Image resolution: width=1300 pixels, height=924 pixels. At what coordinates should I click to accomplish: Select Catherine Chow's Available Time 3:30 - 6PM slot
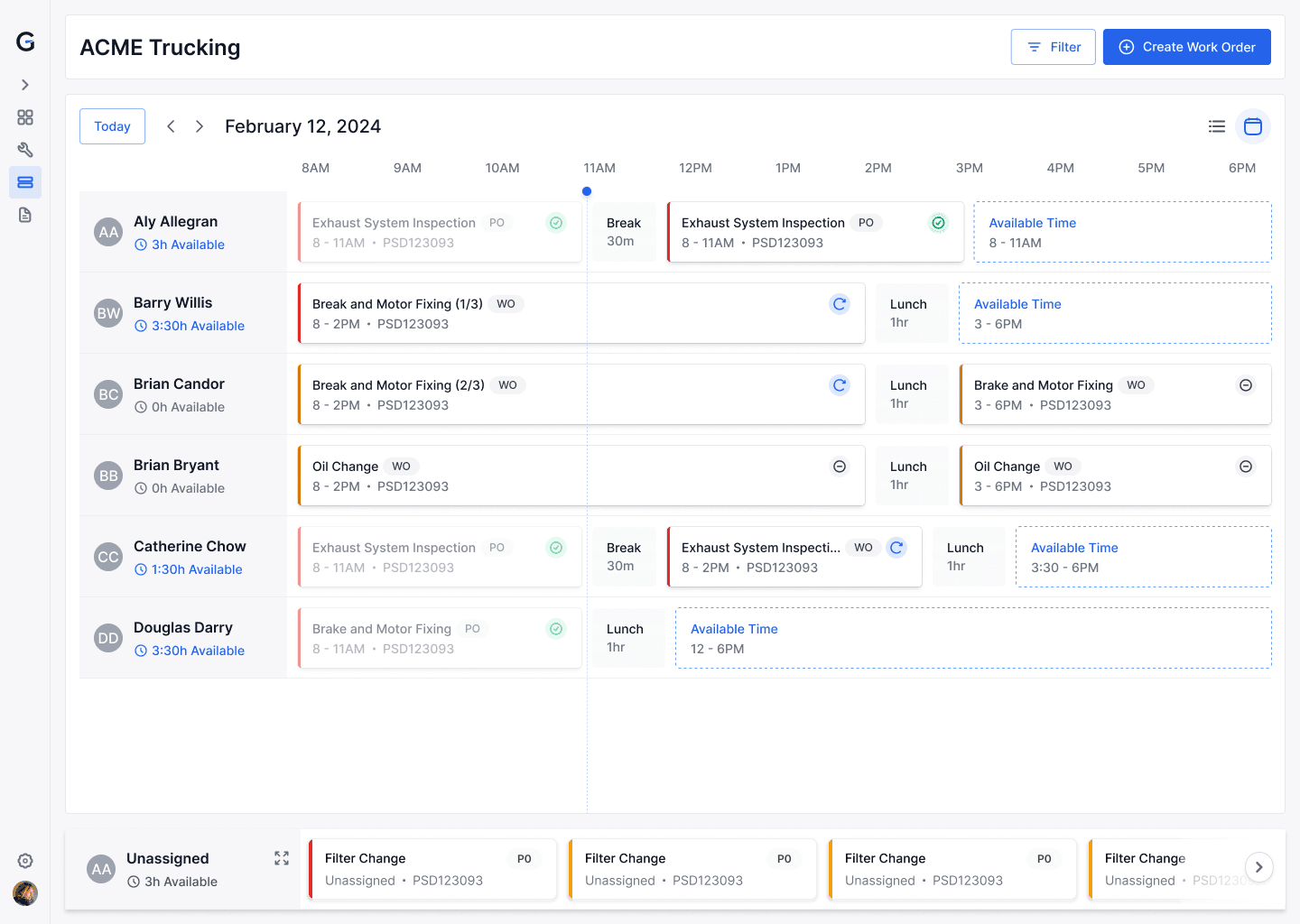click(x=1143, y=557)
